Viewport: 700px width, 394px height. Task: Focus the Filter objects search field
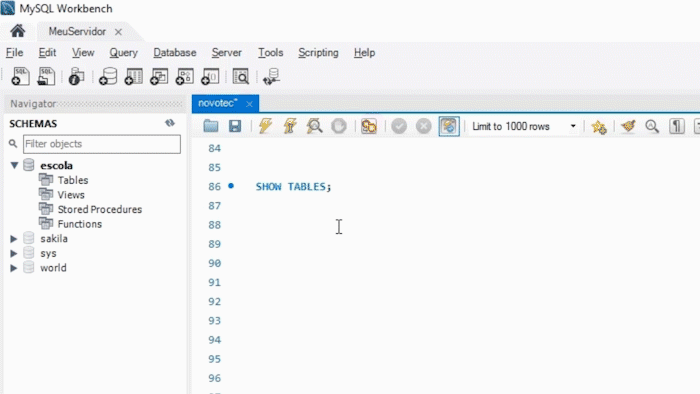click(102, 144)
